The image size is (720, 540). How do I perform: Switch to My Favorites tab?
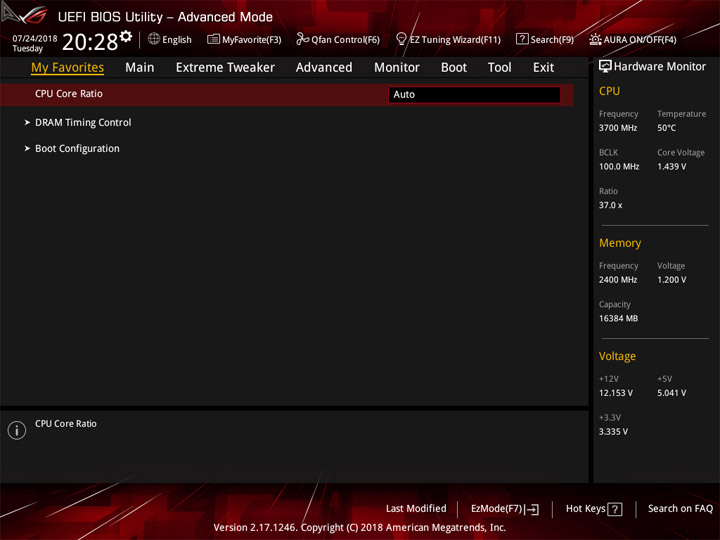68,68
